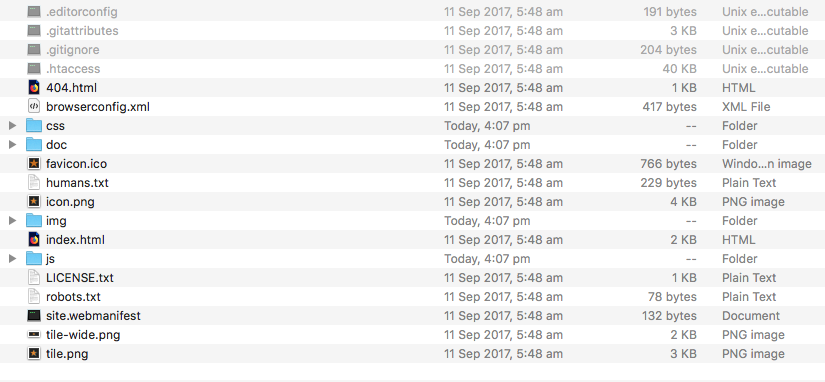
Task: Select the favicon.ico star icon
Action: point(34,164)
